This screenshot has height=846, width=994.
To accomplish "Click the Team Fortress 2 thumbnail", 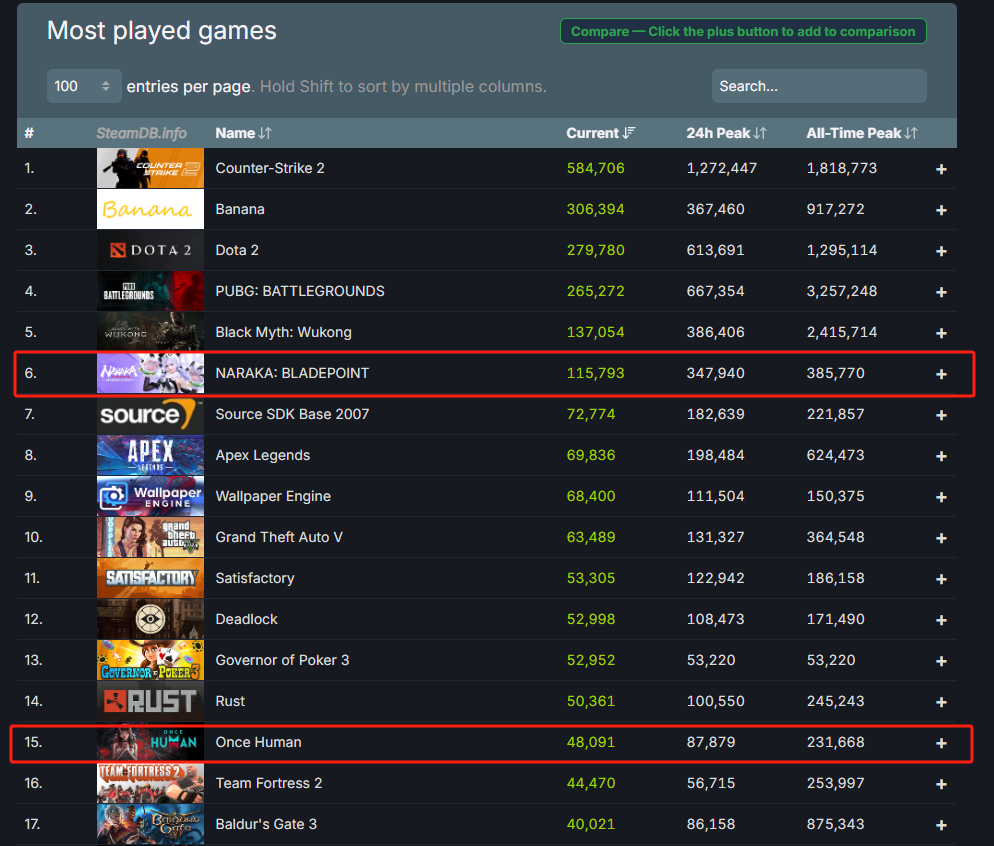I will tap(150, 783).
